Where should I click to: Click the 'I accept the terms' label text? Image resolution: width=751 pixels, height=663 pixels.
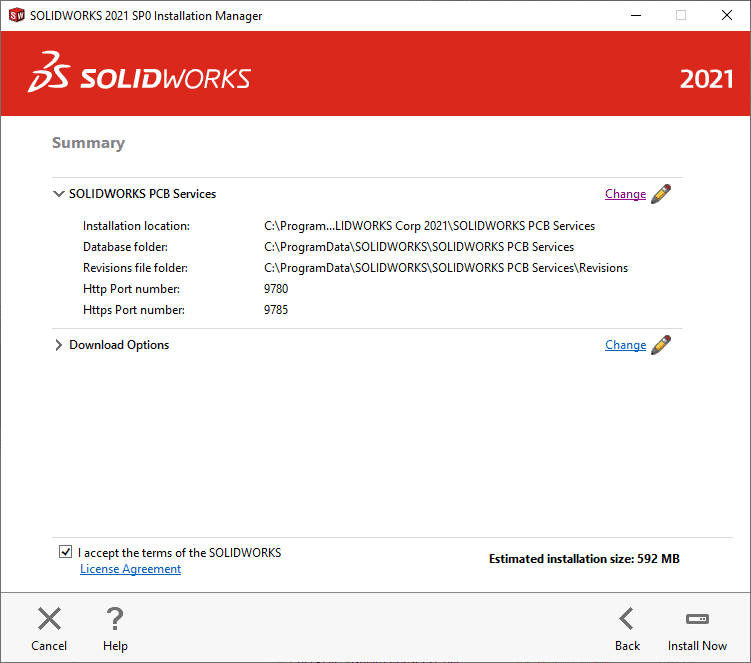click(x=180, y=553)
